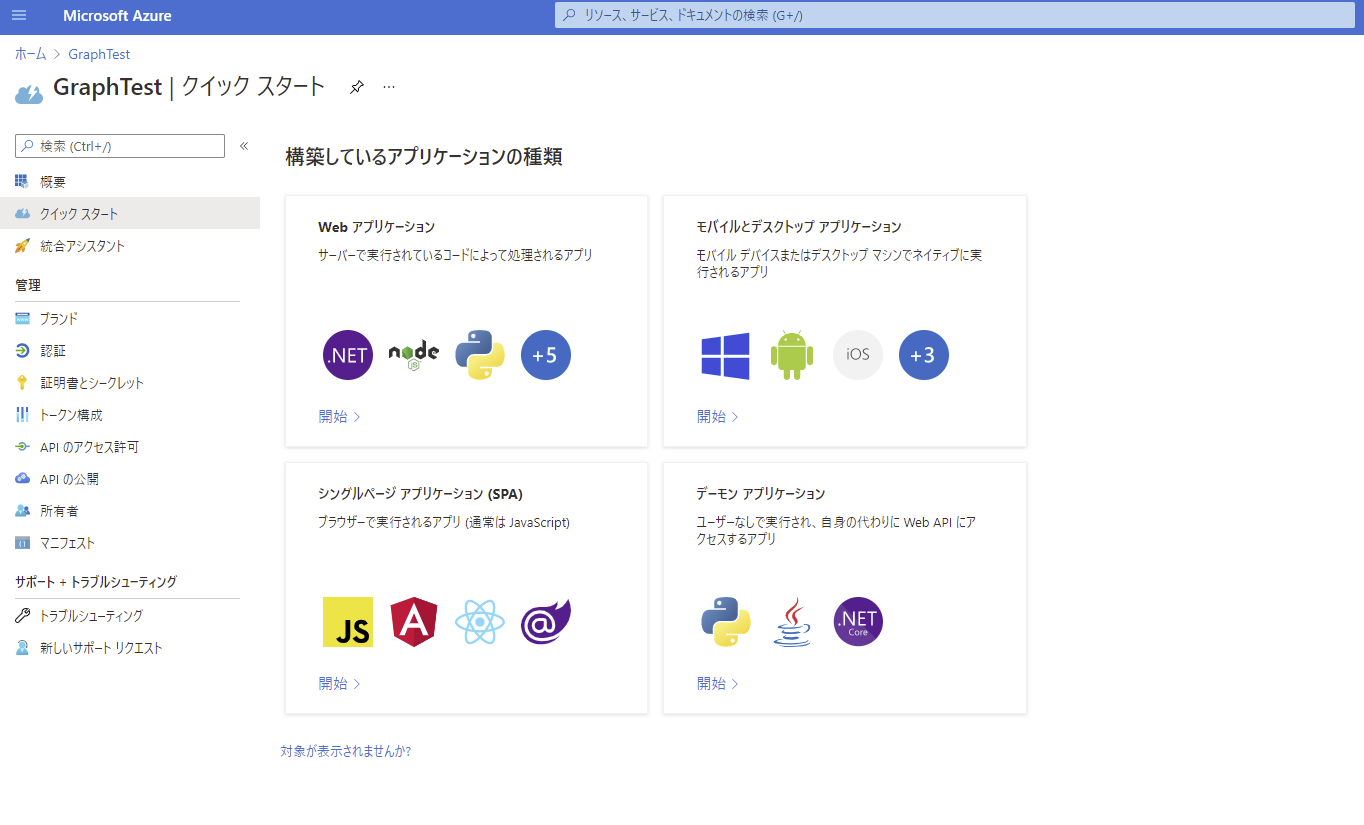
Task: Click the Web アプリケーション card title
Action: point(376,227)
